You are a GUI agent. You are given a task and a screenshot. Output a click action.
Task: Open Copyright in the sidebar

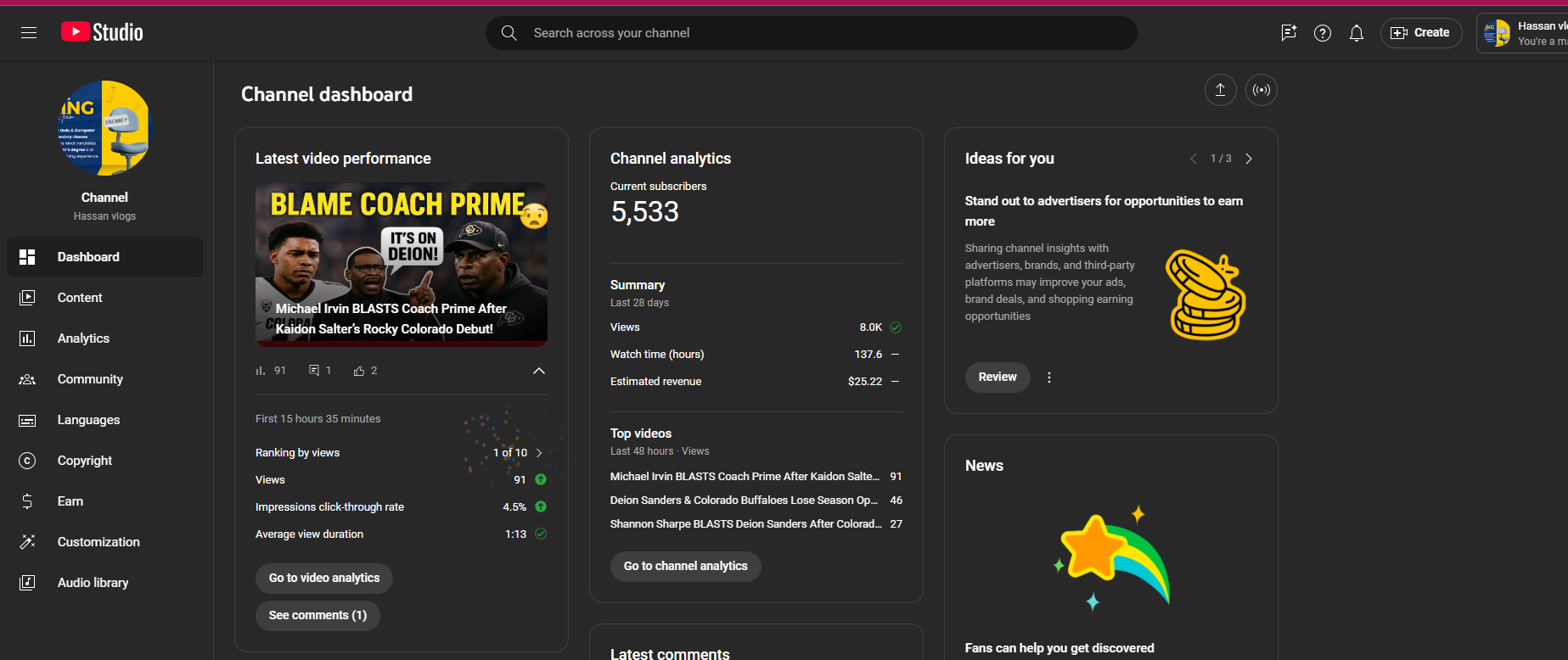[104, 461]
